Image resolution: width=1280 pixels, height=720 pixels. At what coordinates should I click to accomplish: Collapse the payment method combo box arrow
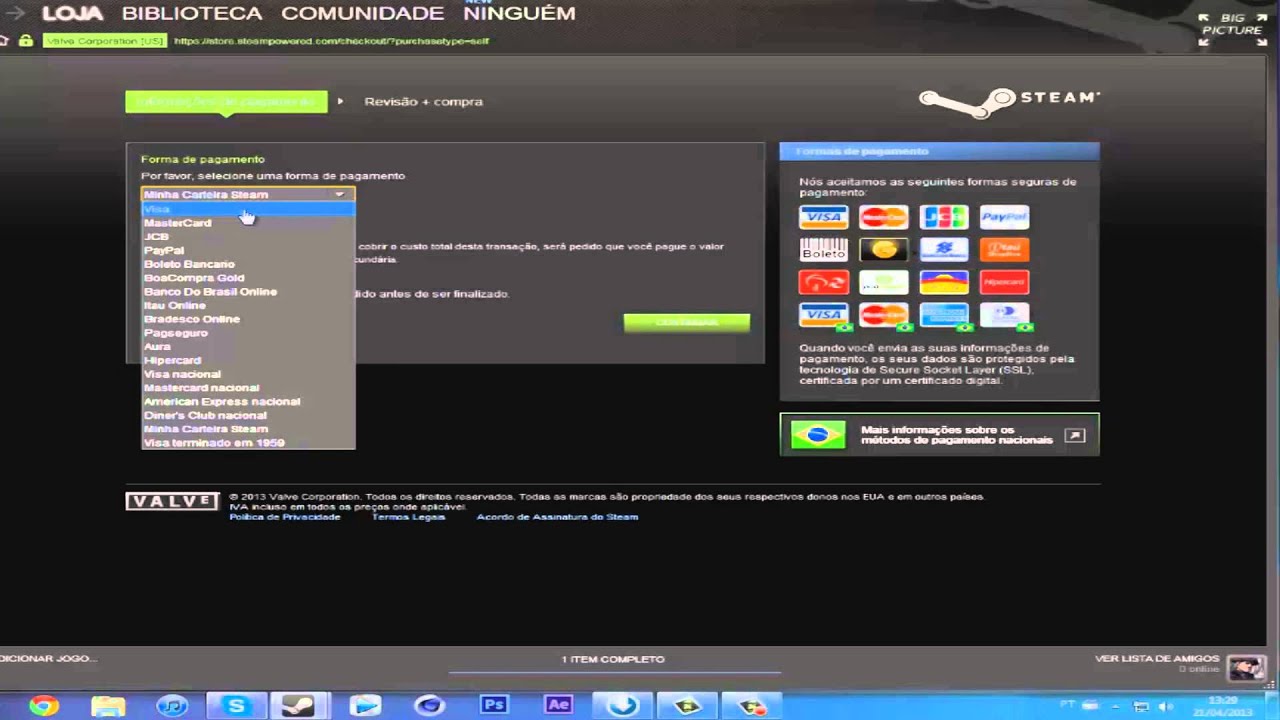pos(340,194)
